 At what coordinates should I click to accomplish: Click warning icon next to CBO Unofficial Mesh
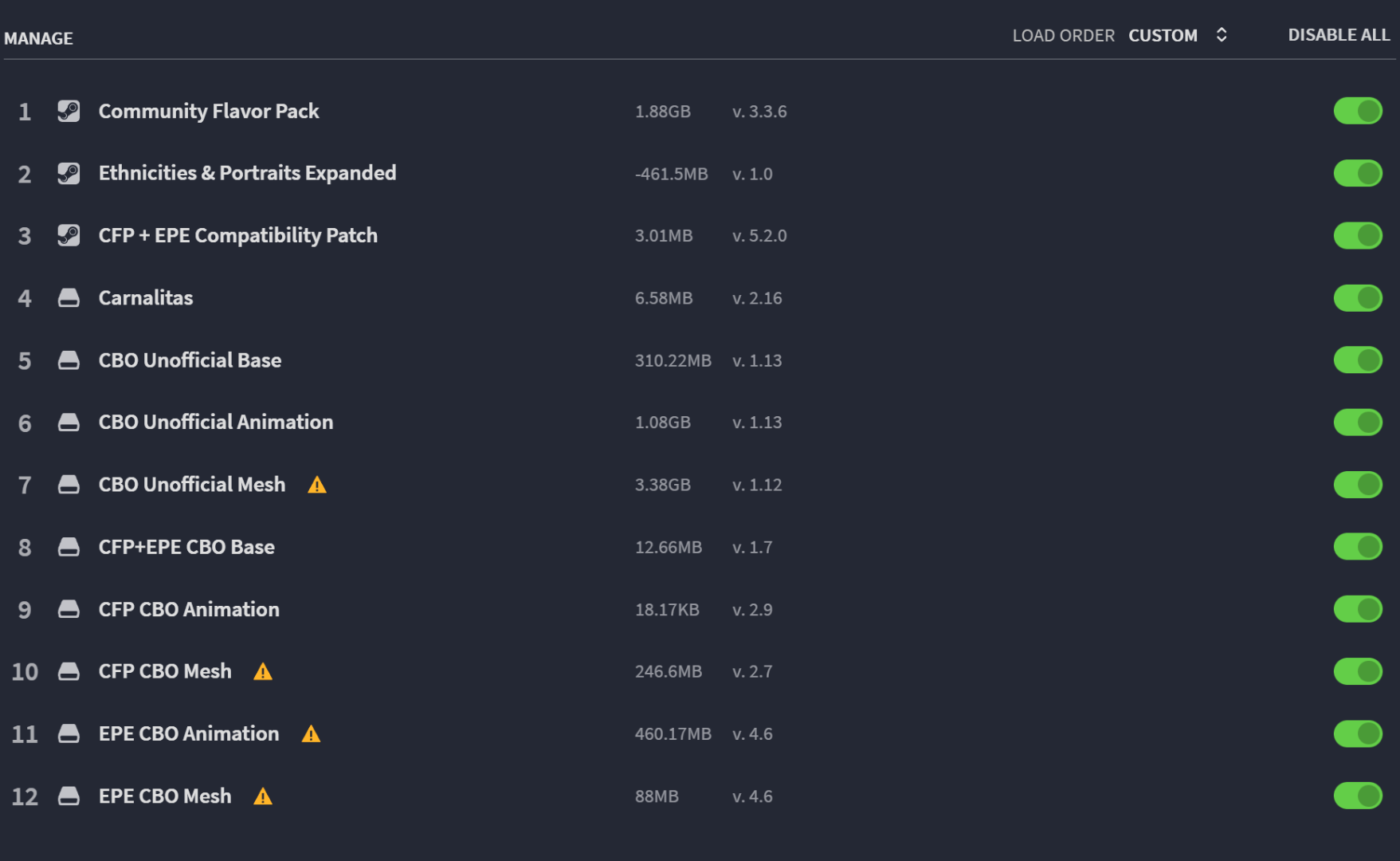click(x=317, y=485)
